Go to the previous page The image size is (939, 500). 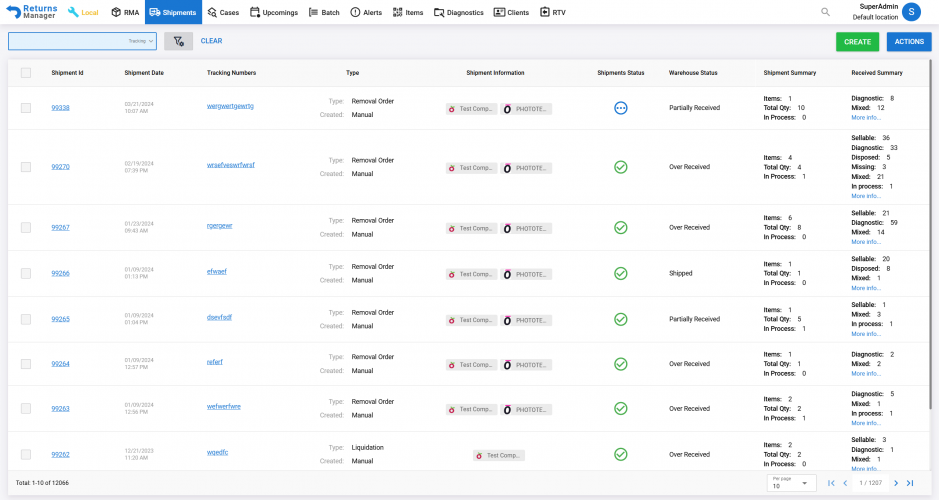click(845, 483)
